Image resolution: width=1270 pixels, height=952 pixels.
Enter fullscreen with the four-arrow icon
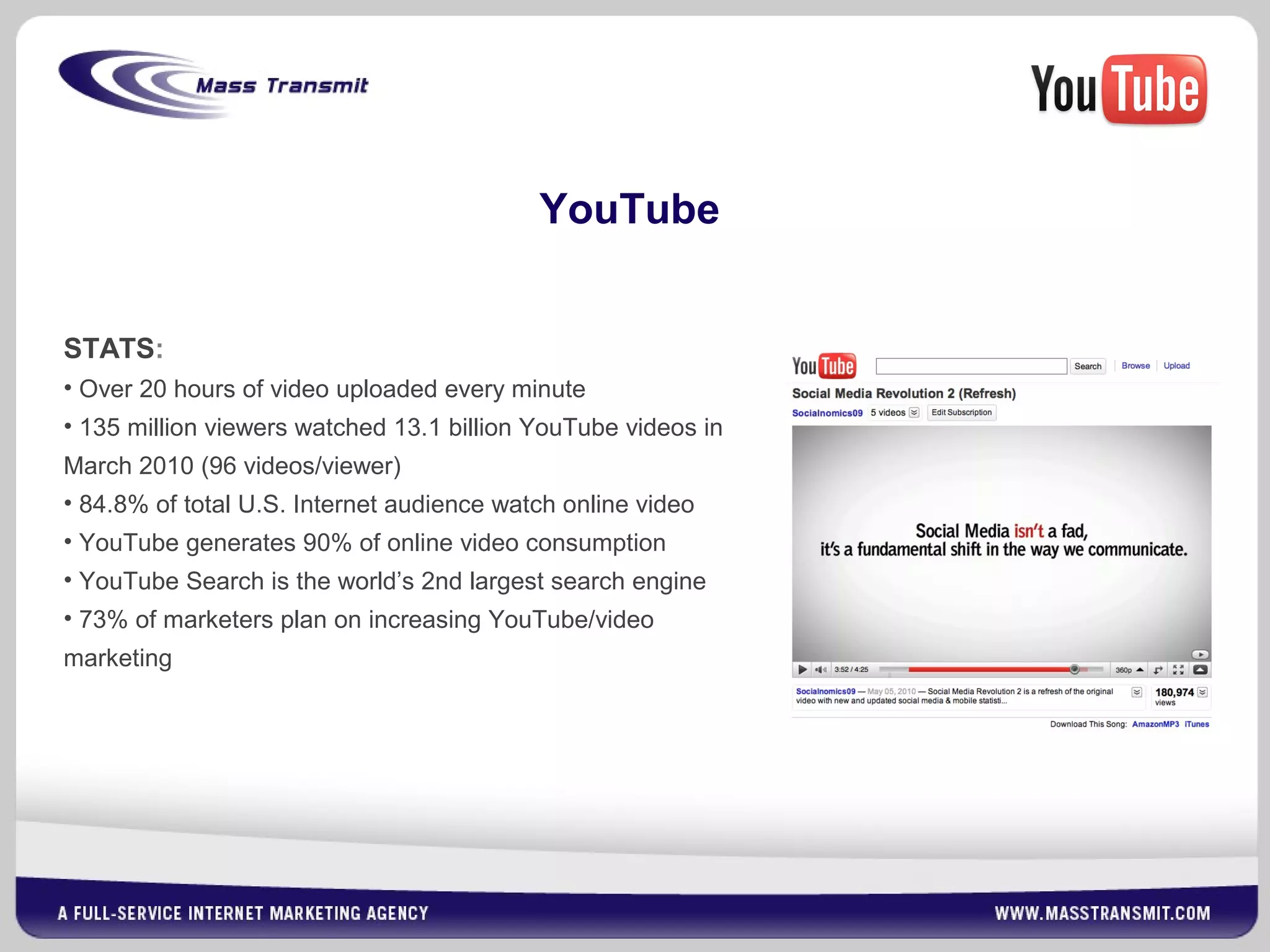(x=1178, y=670)
